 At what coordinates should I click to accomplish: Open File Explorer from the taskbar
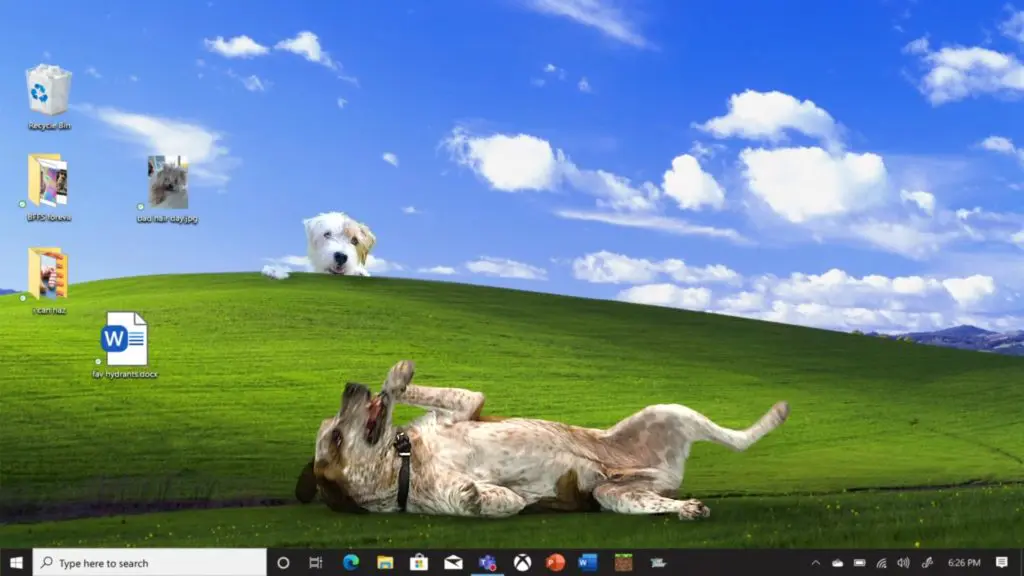[385, 562]
